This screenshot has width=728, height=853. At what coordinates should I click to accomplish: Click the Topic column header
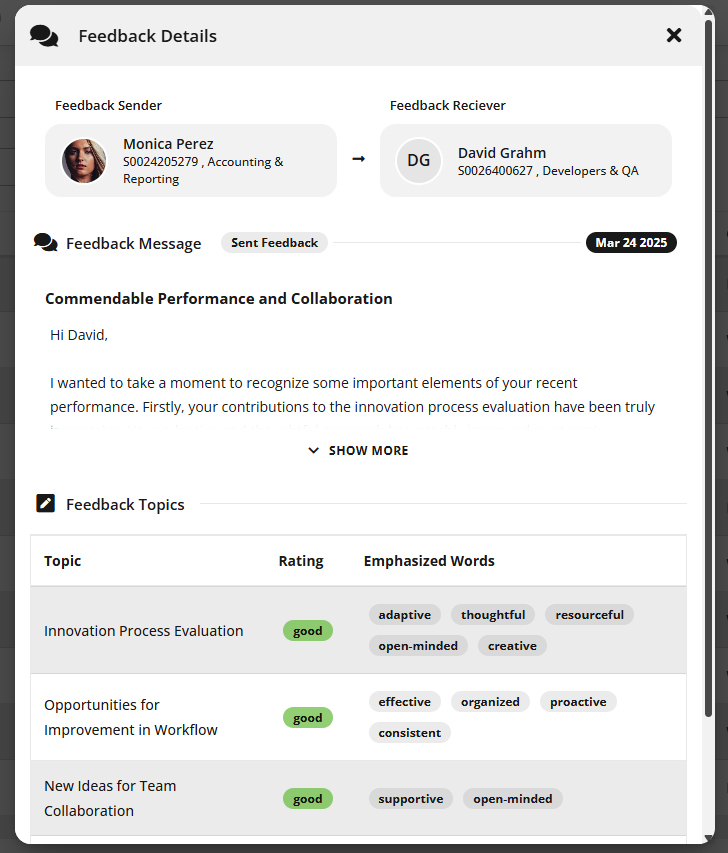(63, 561)
